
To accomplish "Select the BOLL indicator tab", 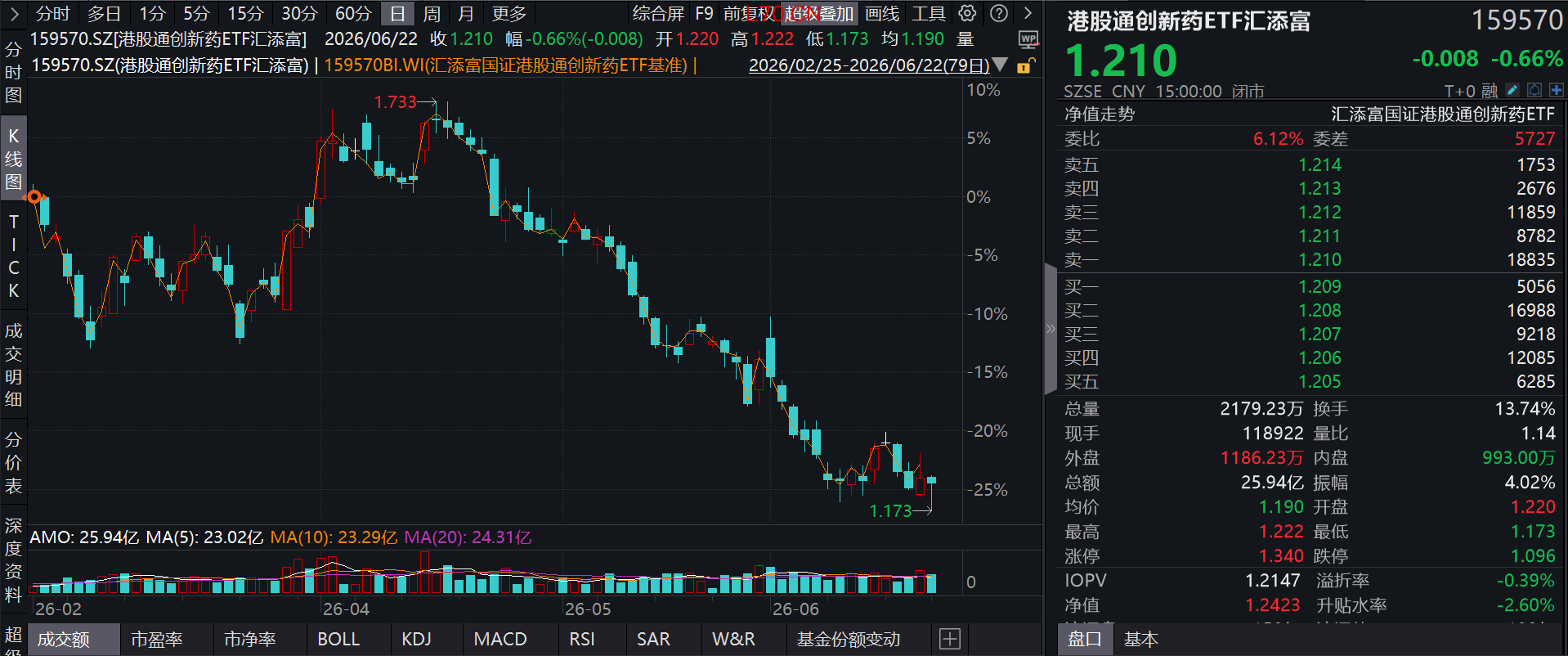I will (338, 639).
